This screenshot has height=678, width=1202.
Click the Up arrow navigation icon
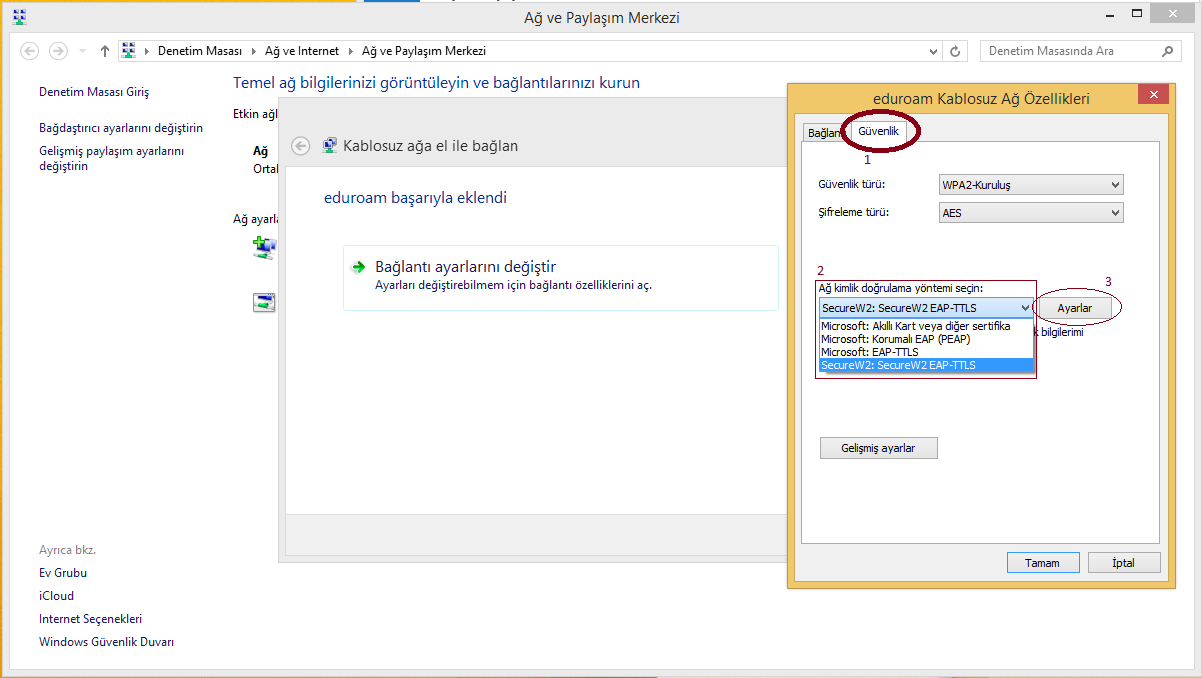coord(105,51)
